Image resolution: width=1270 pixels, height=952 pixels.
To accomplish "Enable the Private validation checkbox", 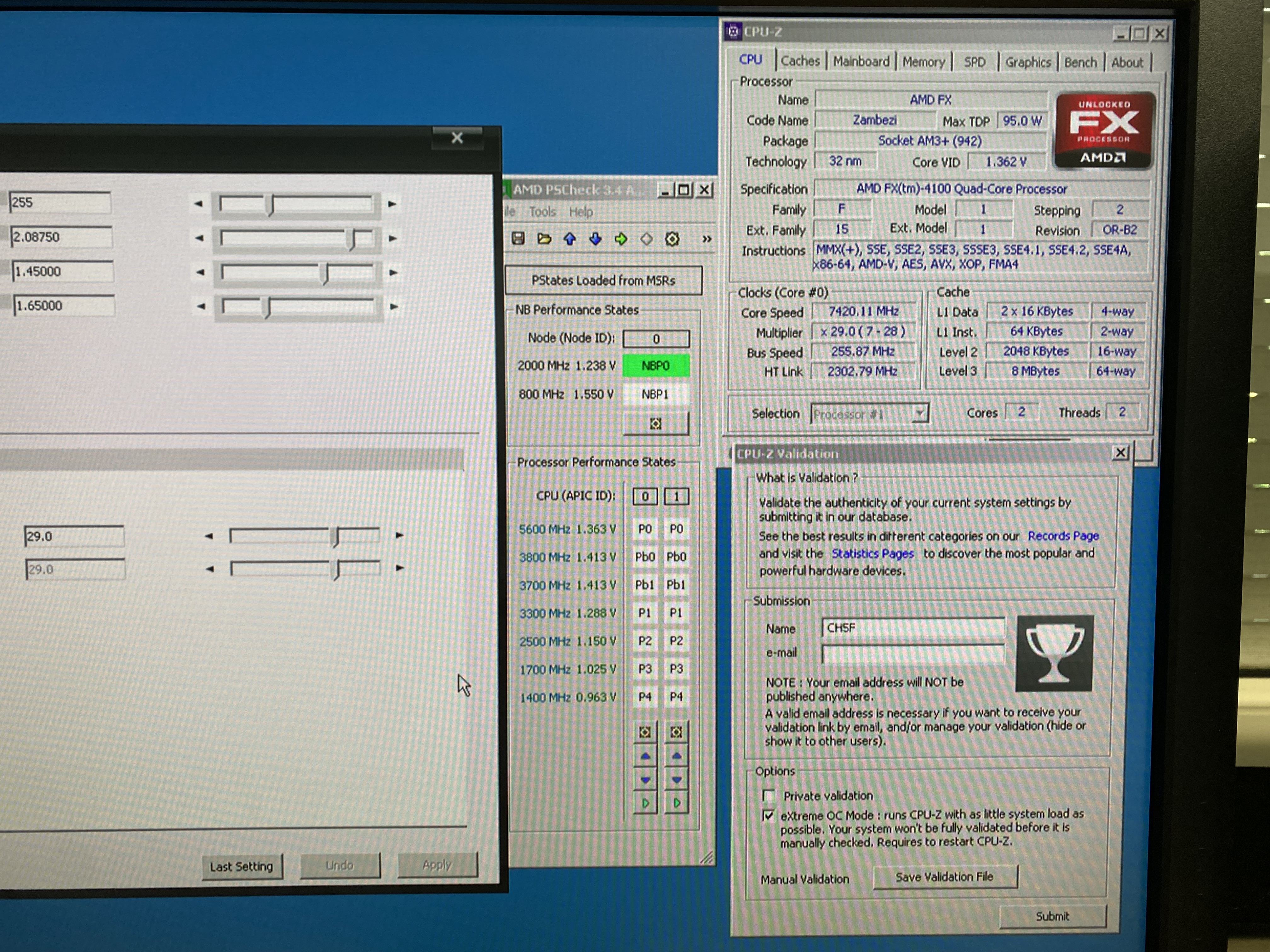I will [x=768, y=795].
